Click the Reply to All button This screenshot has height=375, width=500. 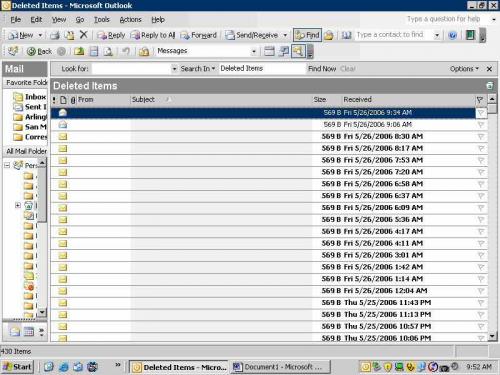click(153, 35)
